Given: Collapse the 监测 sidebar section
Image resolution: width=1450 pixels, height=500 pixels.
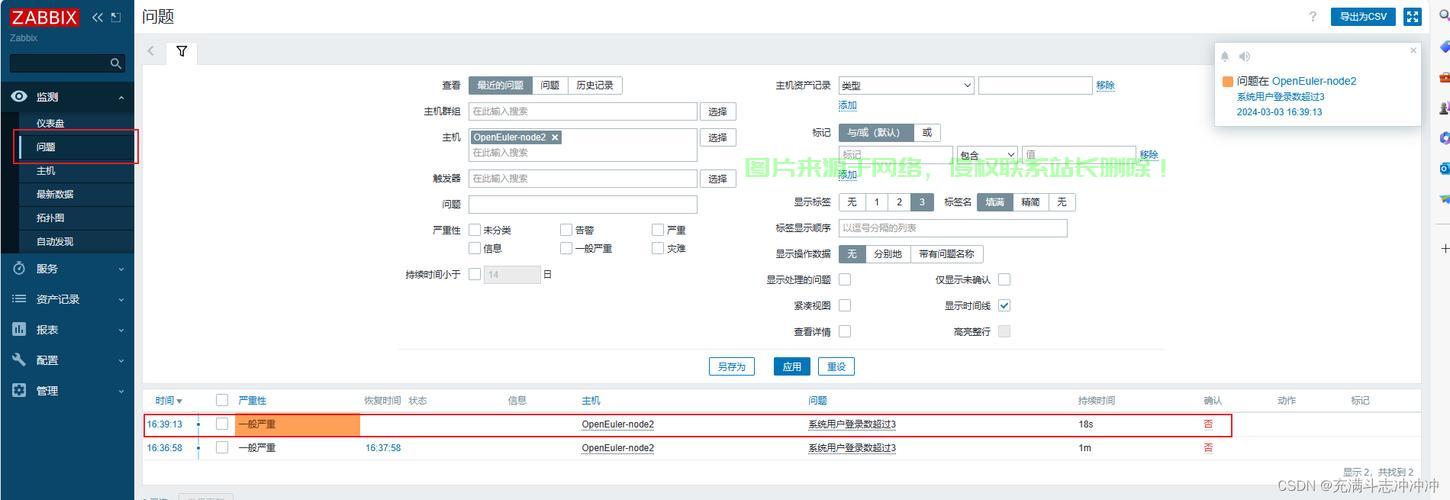Looking at the screenshot, I should (121, 98).
